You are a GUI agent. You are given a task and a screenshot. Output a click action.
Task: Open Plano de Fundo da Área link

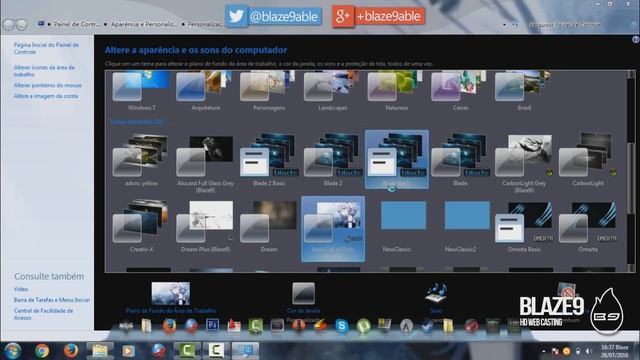tap(171, 311)
